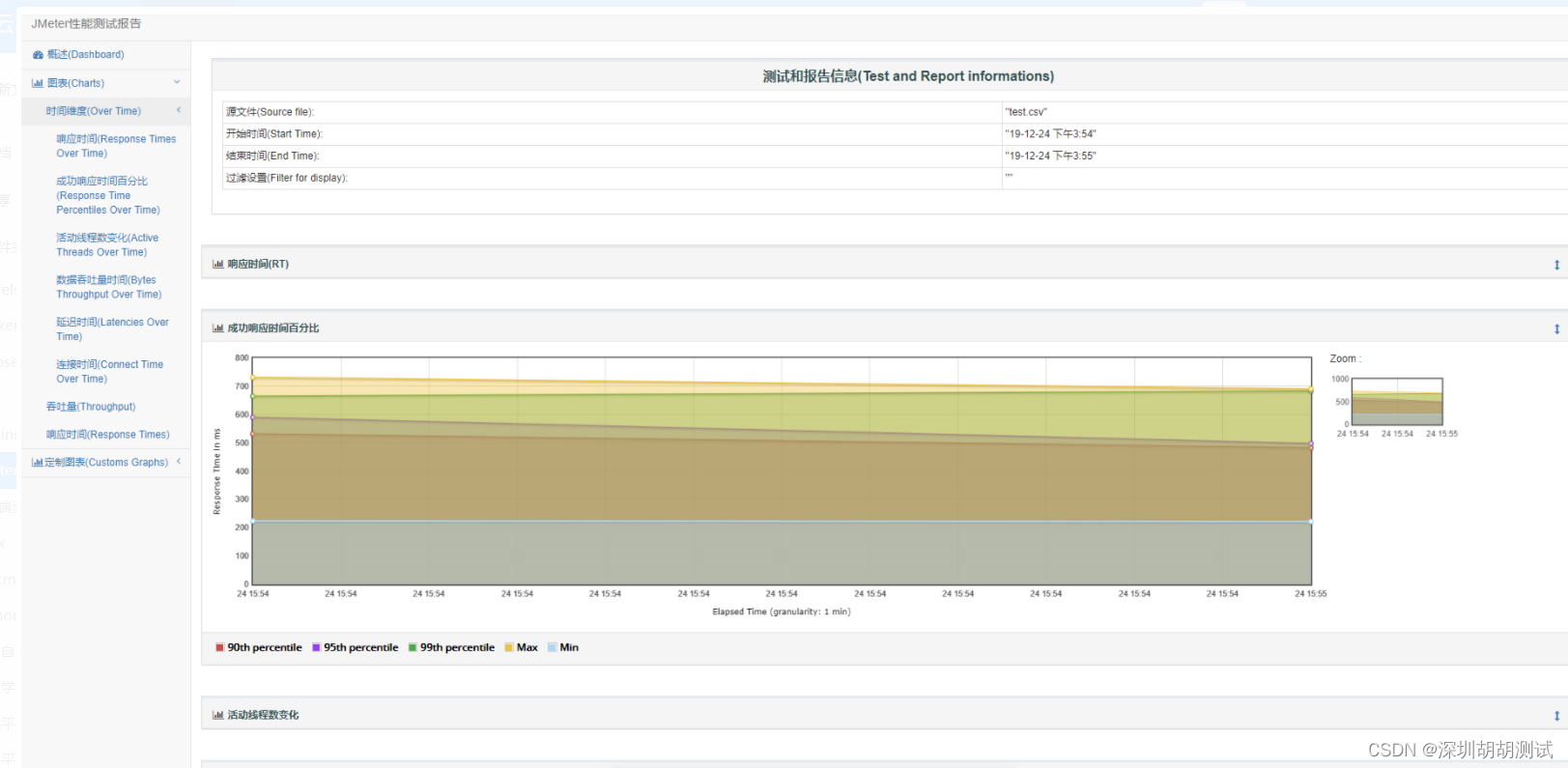
Task: Select the 时间维度(Over Time) menu item
Action: [x=94, y=111]
